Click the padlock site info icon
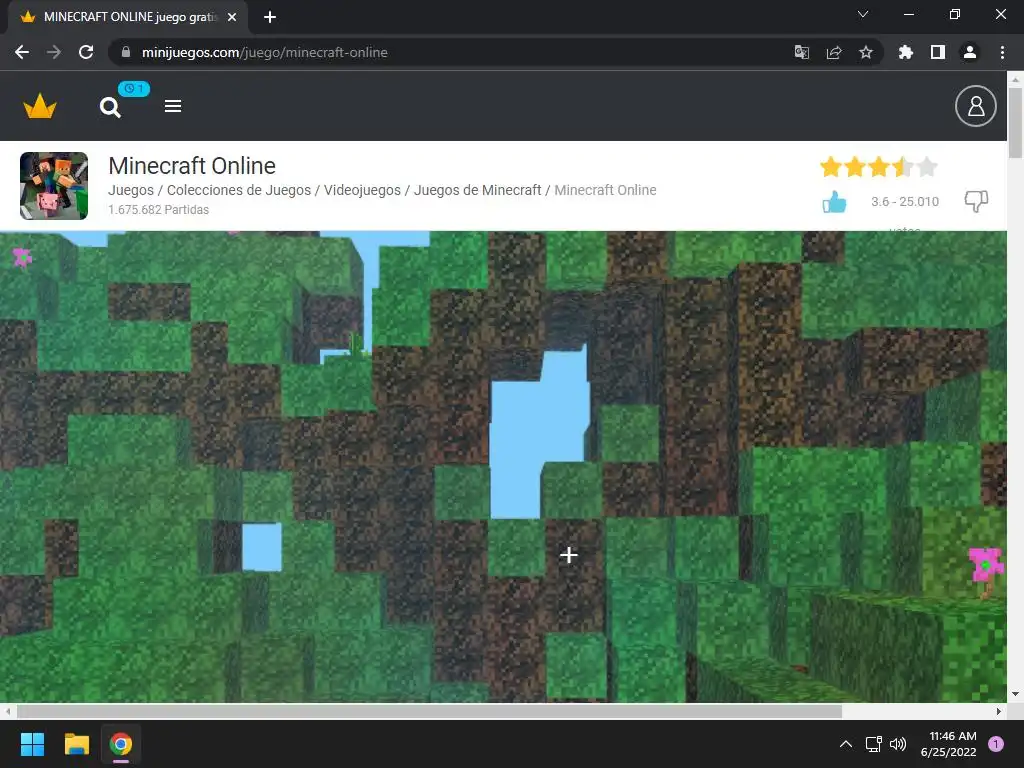Viewport: 1024px width, 768px height. 126,52
